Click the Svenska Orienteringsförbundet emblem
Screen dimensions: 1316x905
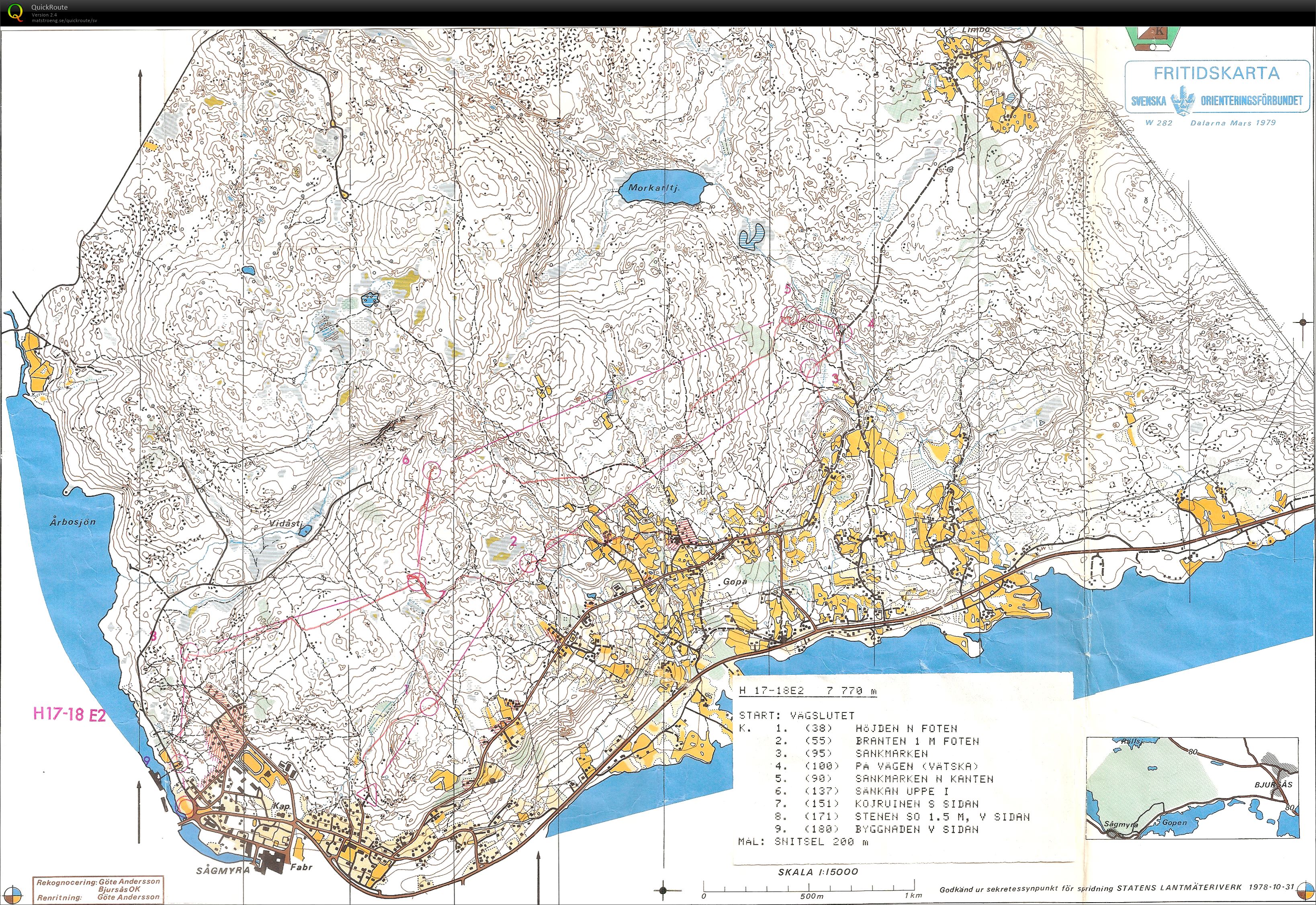(1183, 101)
